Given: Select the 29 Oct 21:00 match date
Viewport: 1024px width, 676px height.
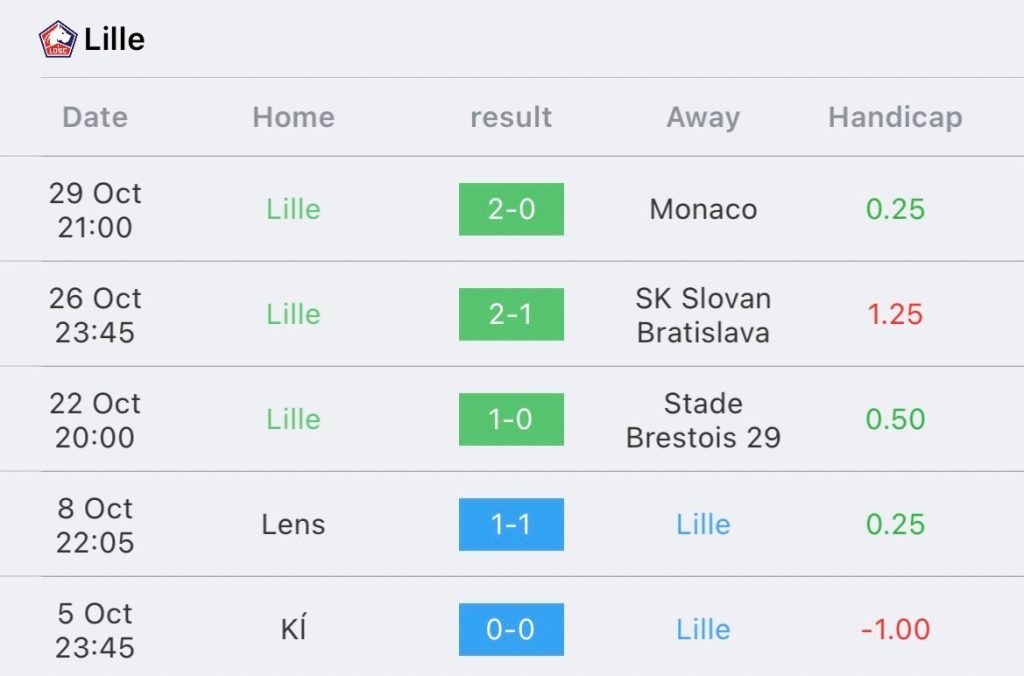Looking at the screenshot, I should click(x=95, y=210).
